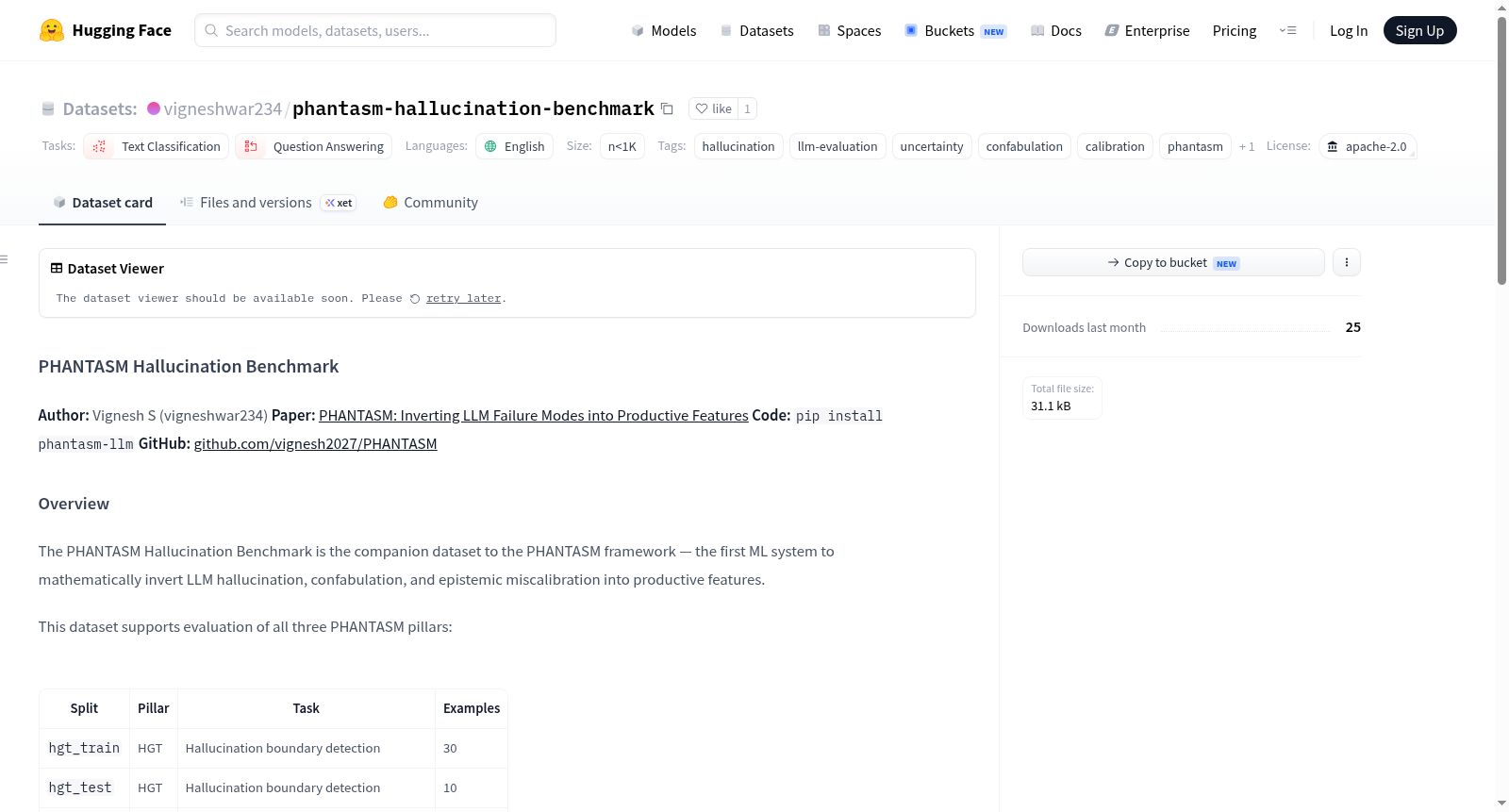This screenshot has height=812, width=1509.
Task: Click the 'retry later' link
Action: 463,298
